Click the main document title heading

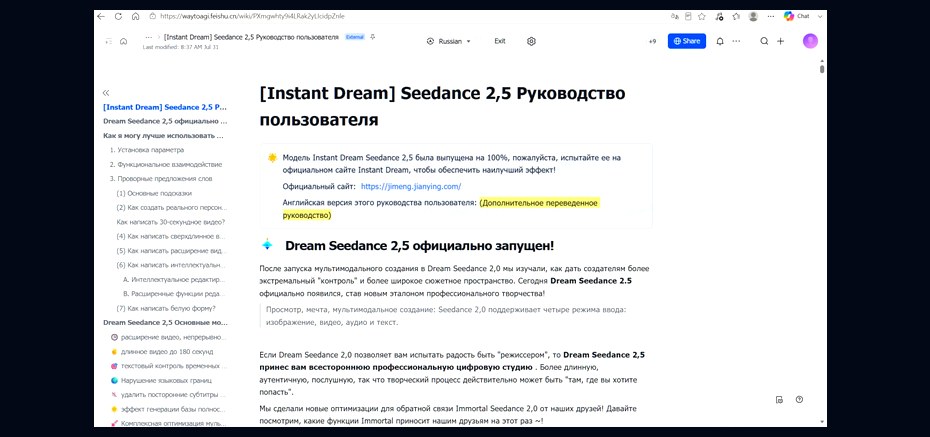(x=442, y=107)
